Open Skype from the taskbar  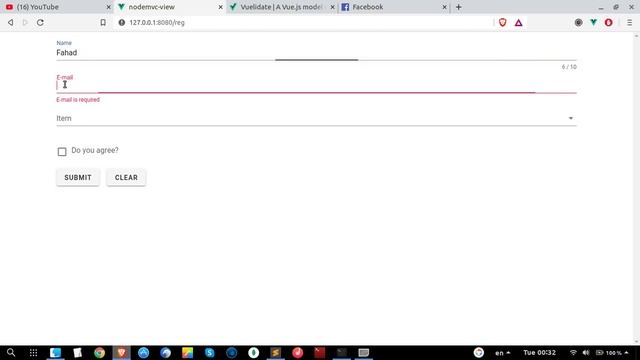pos(209,352)
